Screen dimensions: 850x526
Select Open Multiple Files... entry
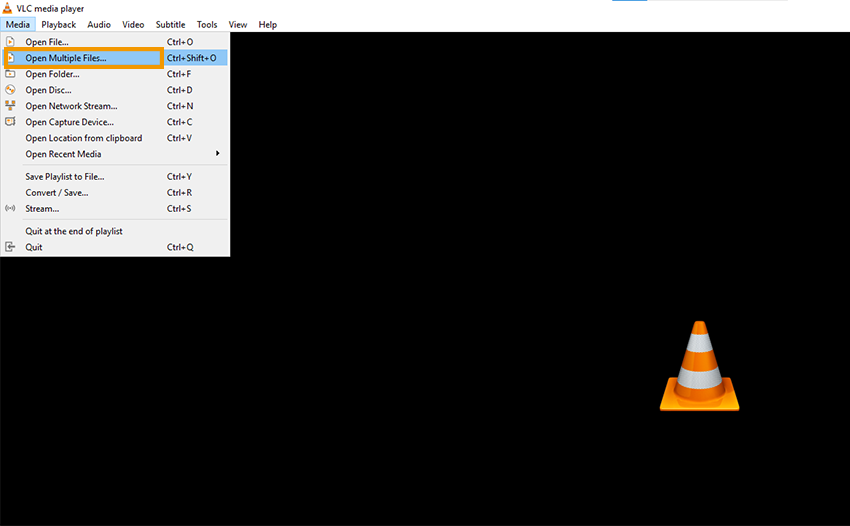[x=115, y=58]
